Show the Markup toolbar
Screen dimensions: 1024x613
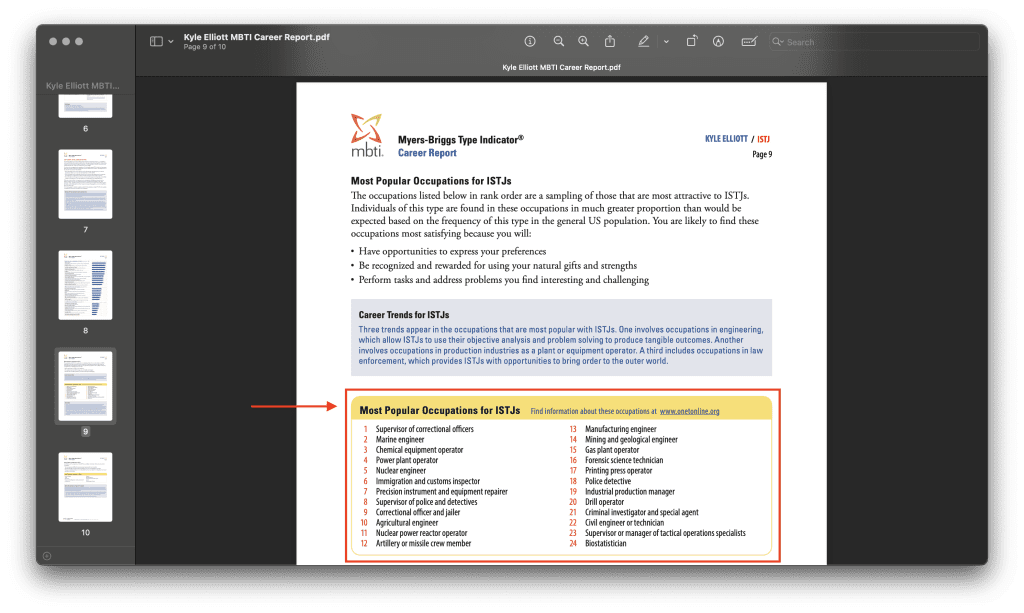(x=718, y=42)
